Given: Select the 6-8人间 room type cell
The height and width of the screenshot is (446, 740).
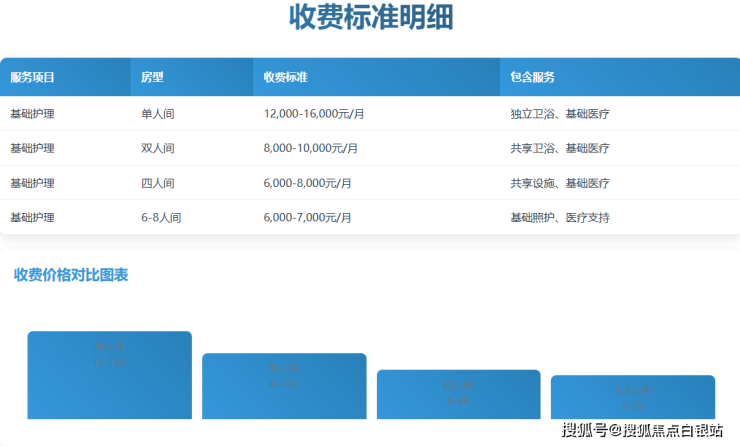Looking at the screenshot, I should 161,217.
